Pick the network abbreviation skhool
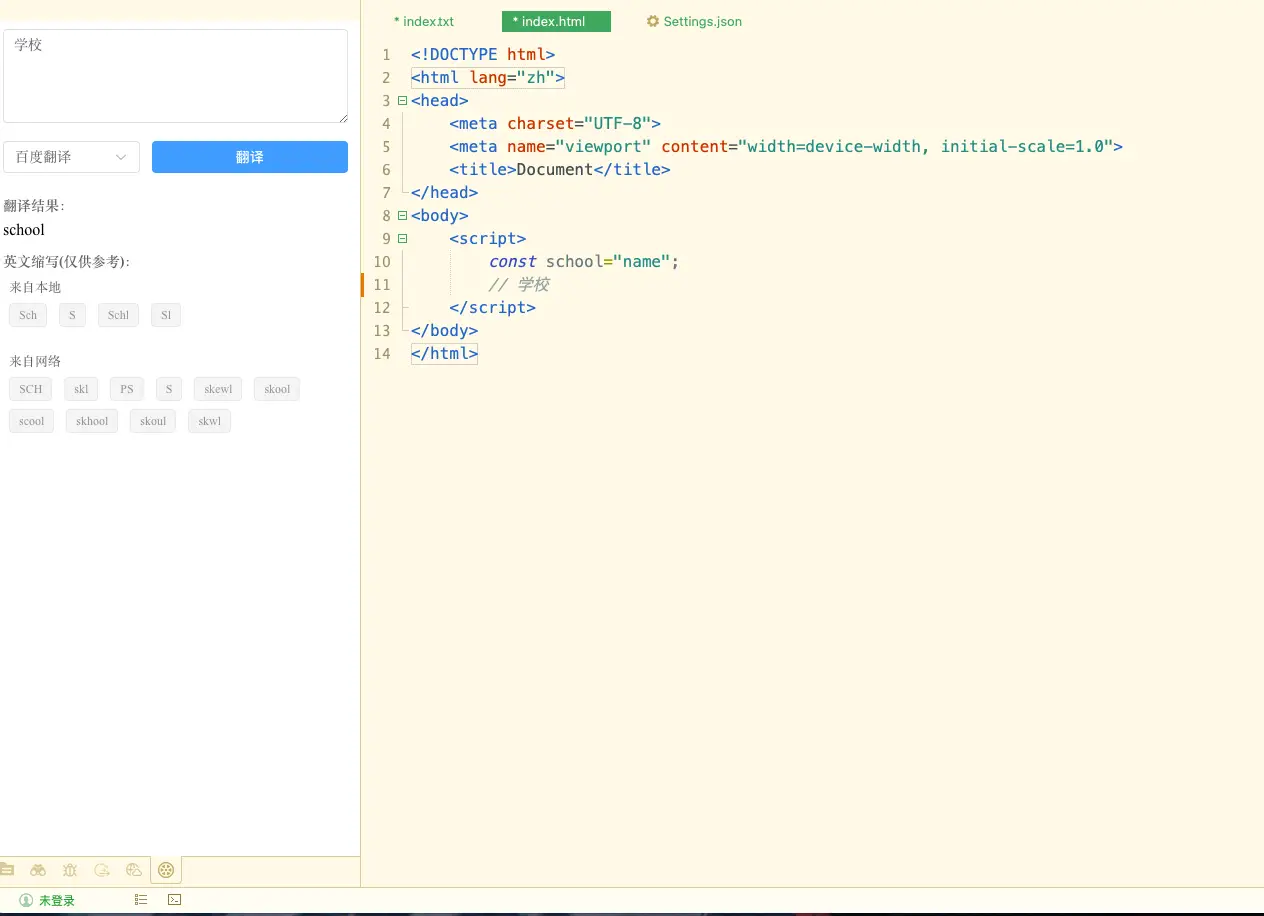This screenshot has width=1264, height=916. 92,421
